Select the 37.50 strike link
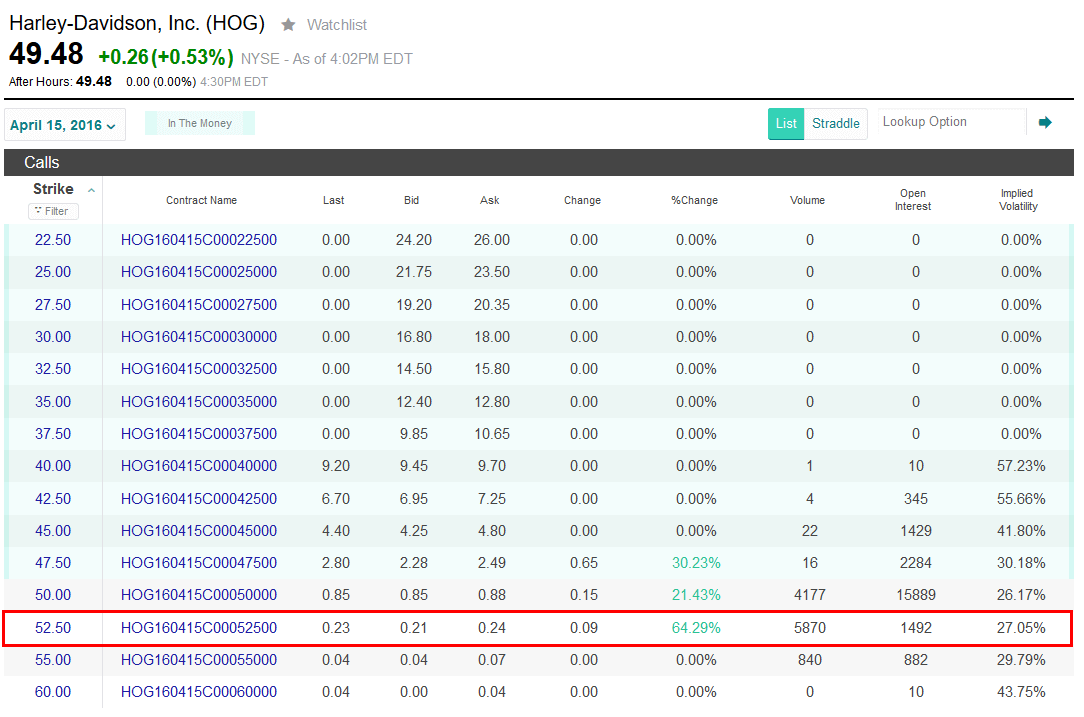 (x=53, y=434)
